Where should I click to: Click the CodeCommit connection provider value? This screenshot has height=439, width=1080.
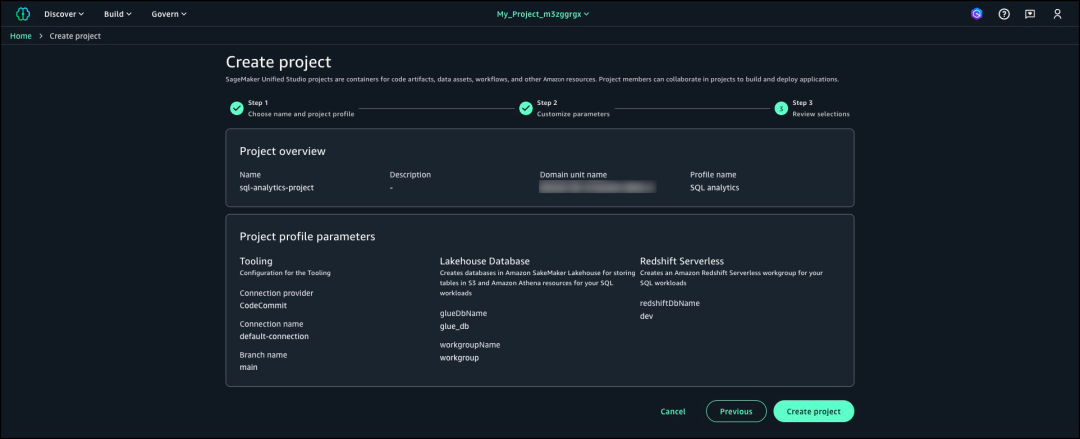click(263, 305)
